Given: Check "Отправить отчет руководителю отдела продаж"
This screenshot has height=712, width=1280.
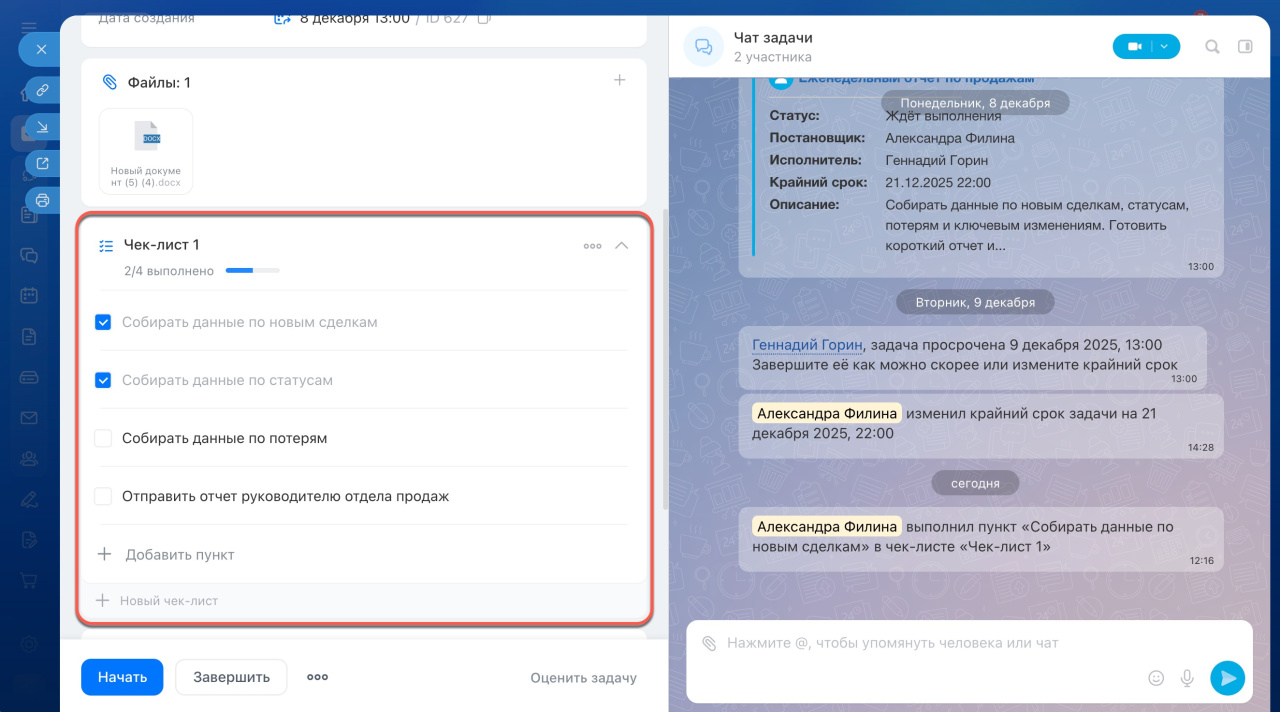Looking at the screenshot, I should [103, 496].
